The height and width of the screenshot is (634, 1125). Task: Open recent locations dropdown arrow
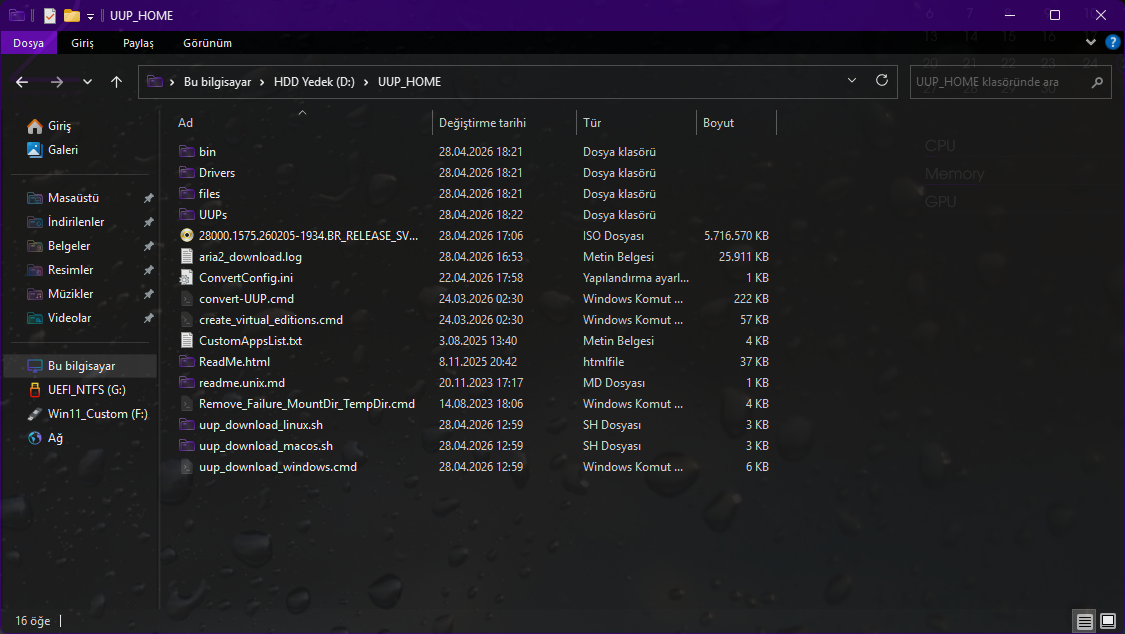tap(88, 82)
